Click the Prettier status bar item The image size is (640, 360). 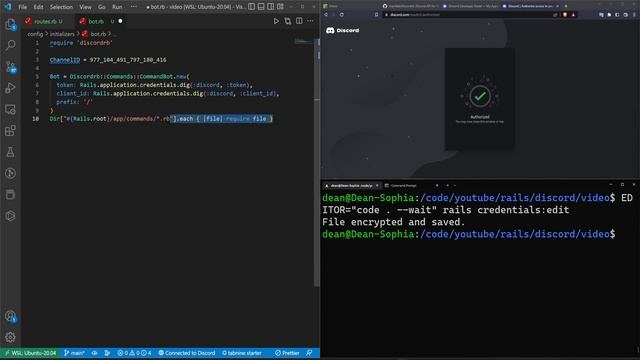tap(287, 353)
